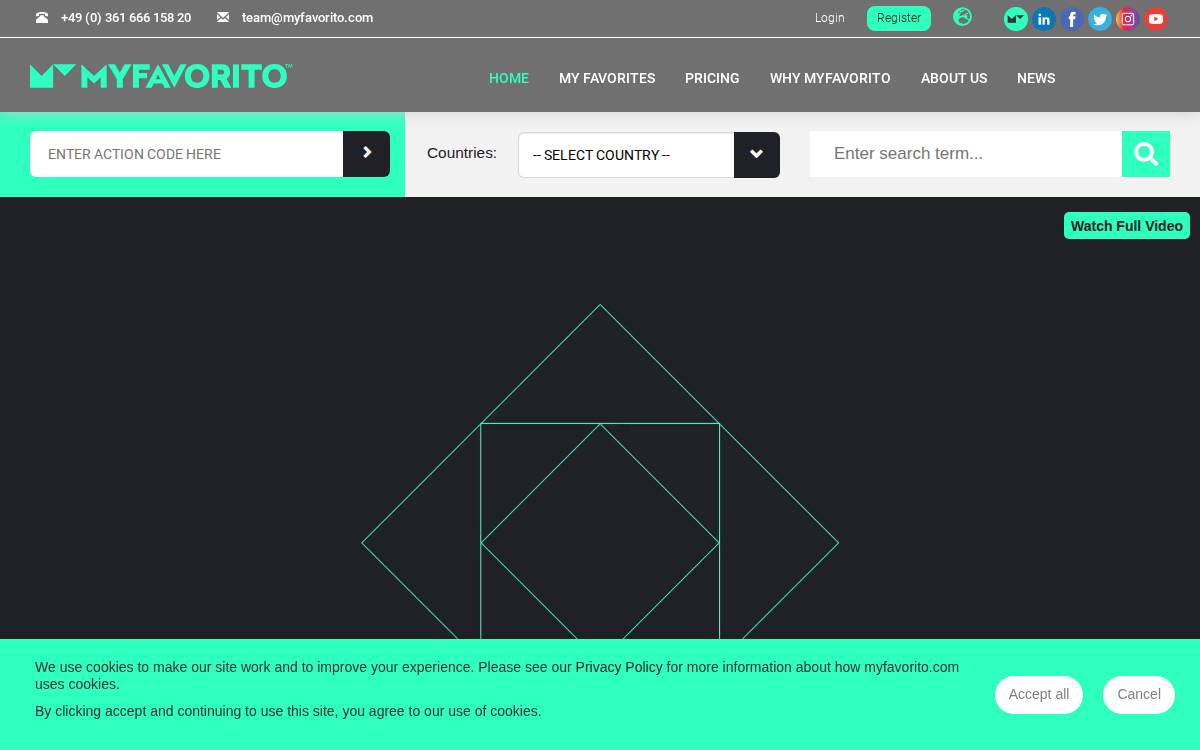Open the NEWS menu item
1200x750 pixels.
1036,78
